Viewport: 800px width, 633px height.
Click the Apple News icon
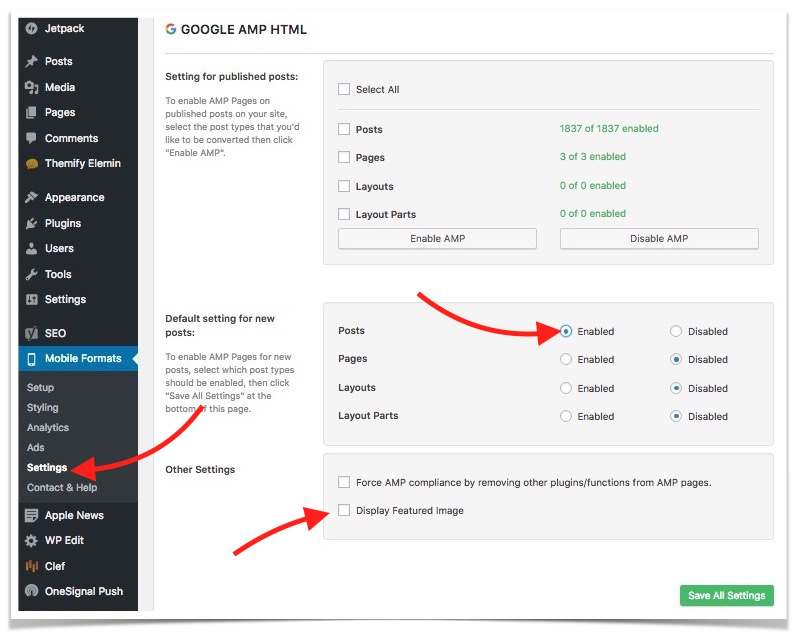click(32, 516)
